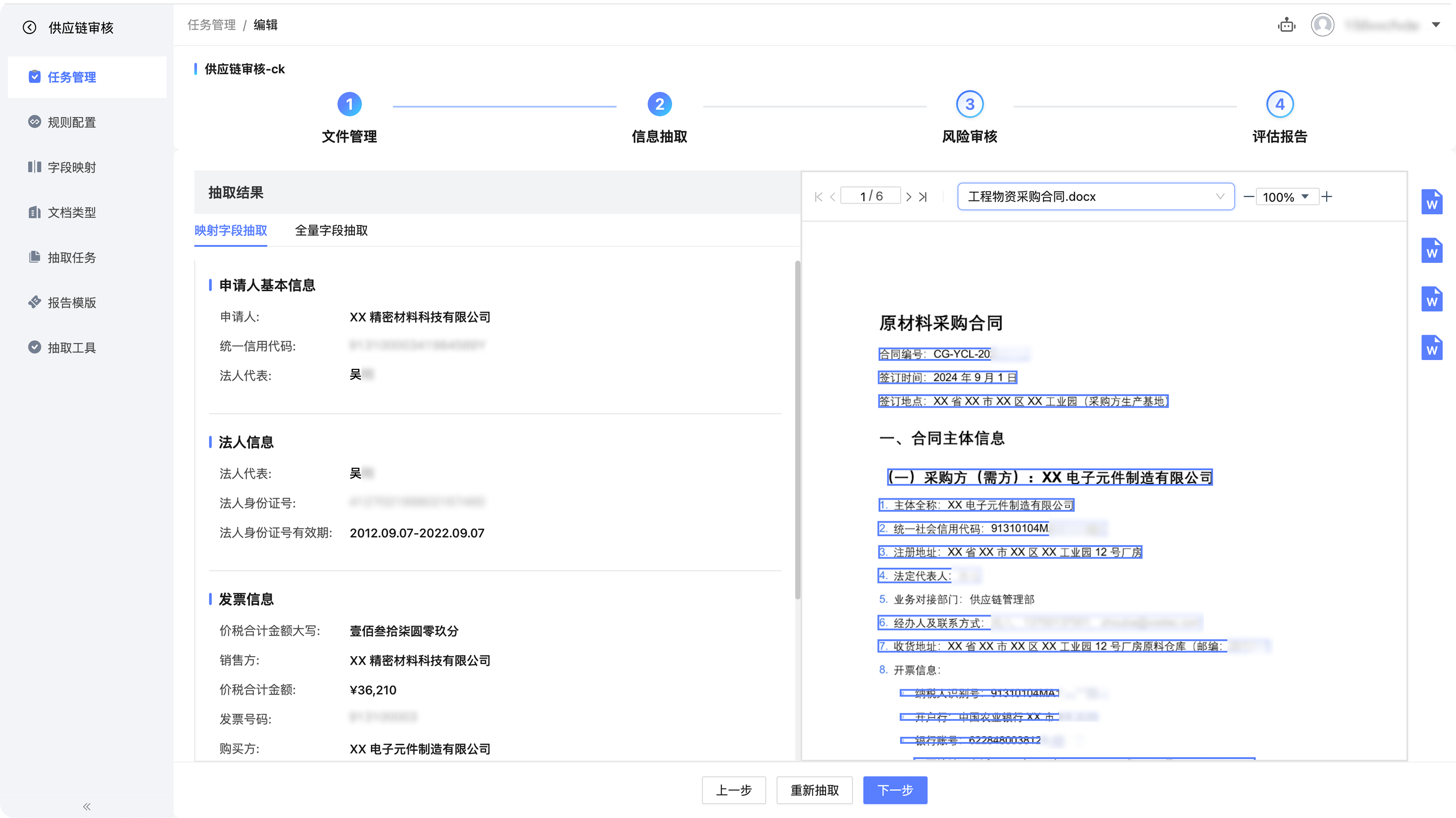Open 文档类型 in the sidebar
The height and width of the screenshot is (818, 1456).
[x=87, y=212]
